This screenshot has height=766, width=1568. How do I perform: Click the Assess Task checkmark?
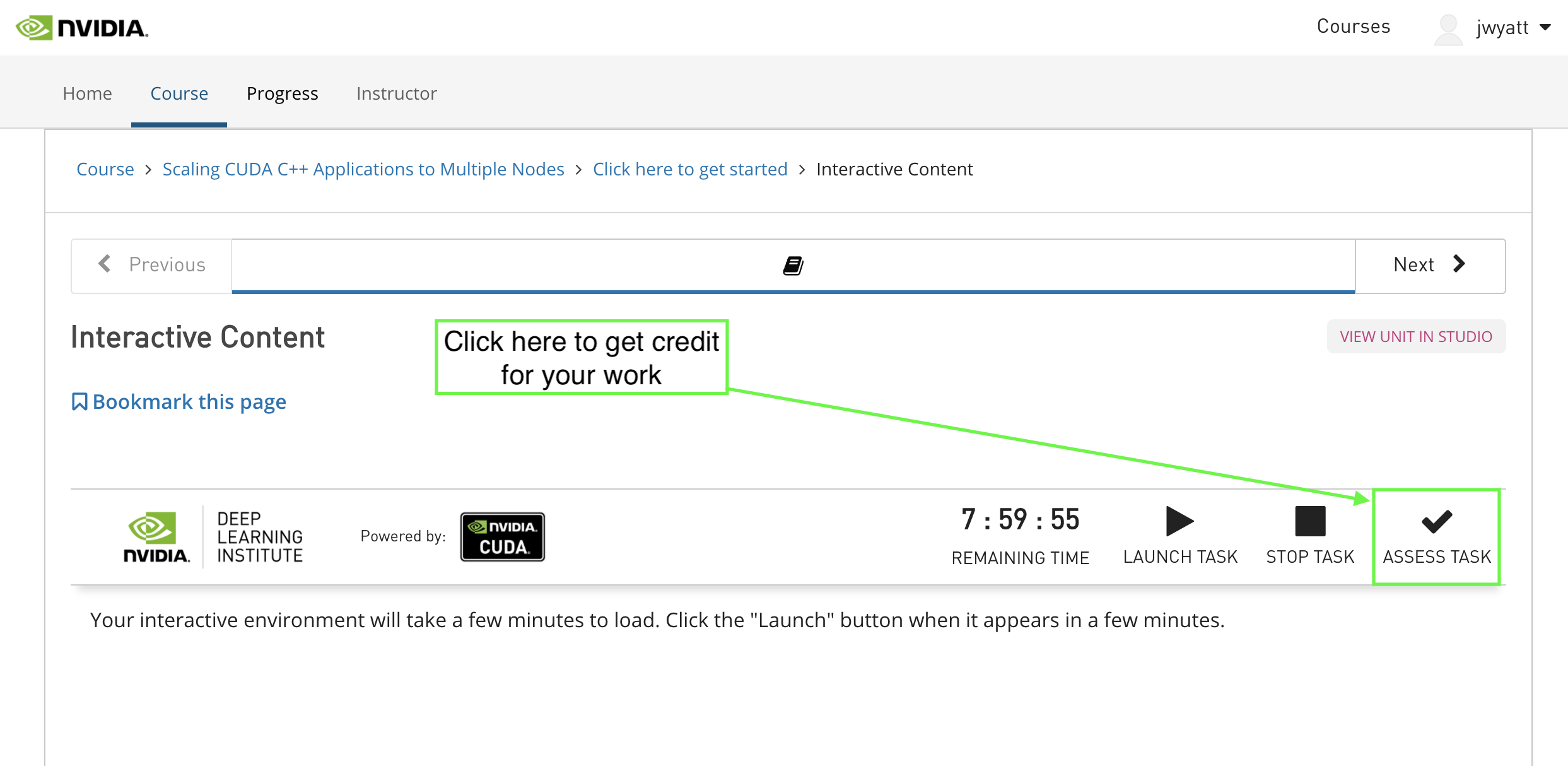click(x=1436, y=522)
